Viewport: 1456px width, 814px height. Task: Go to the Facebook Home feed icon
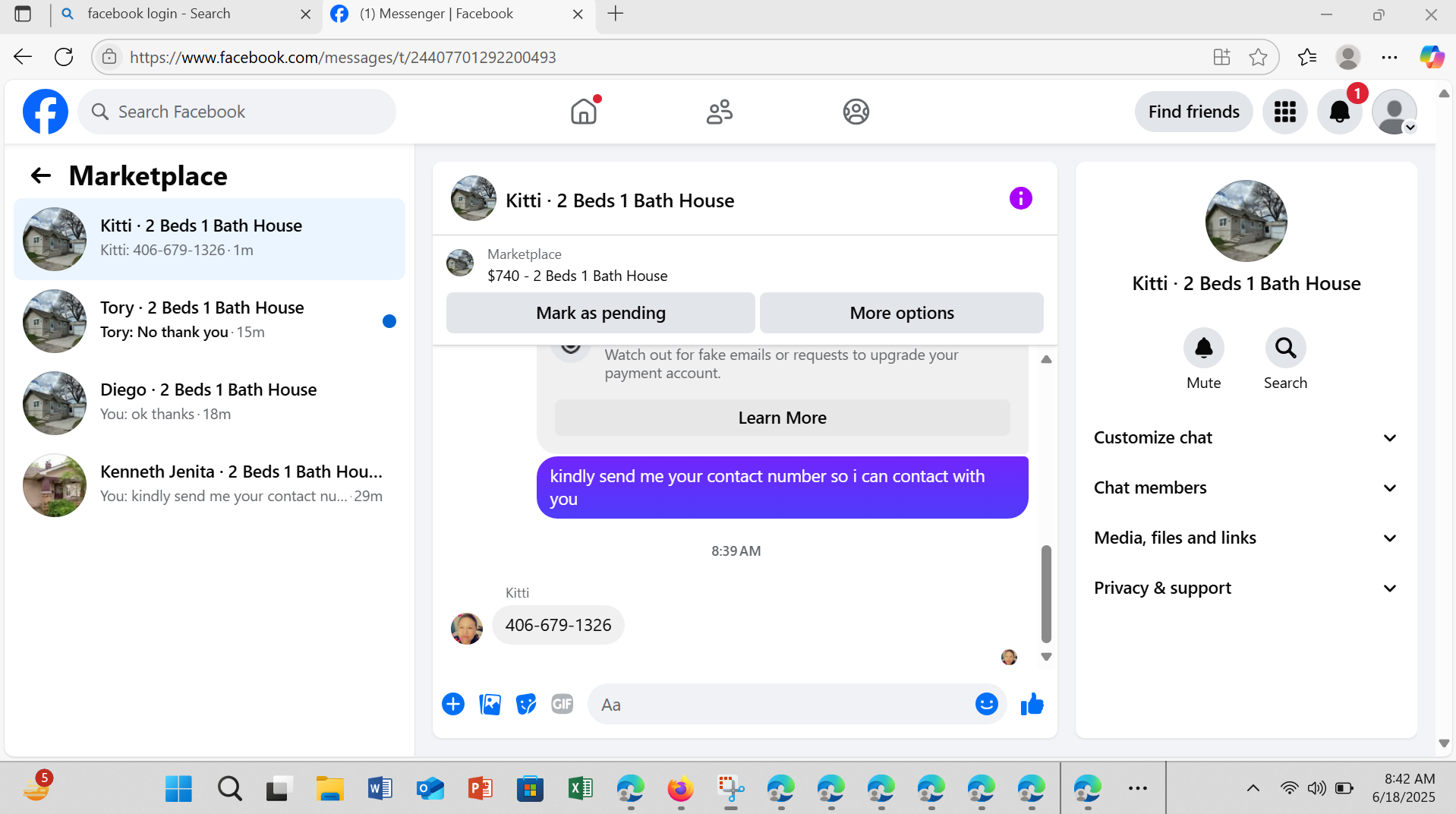584,112
